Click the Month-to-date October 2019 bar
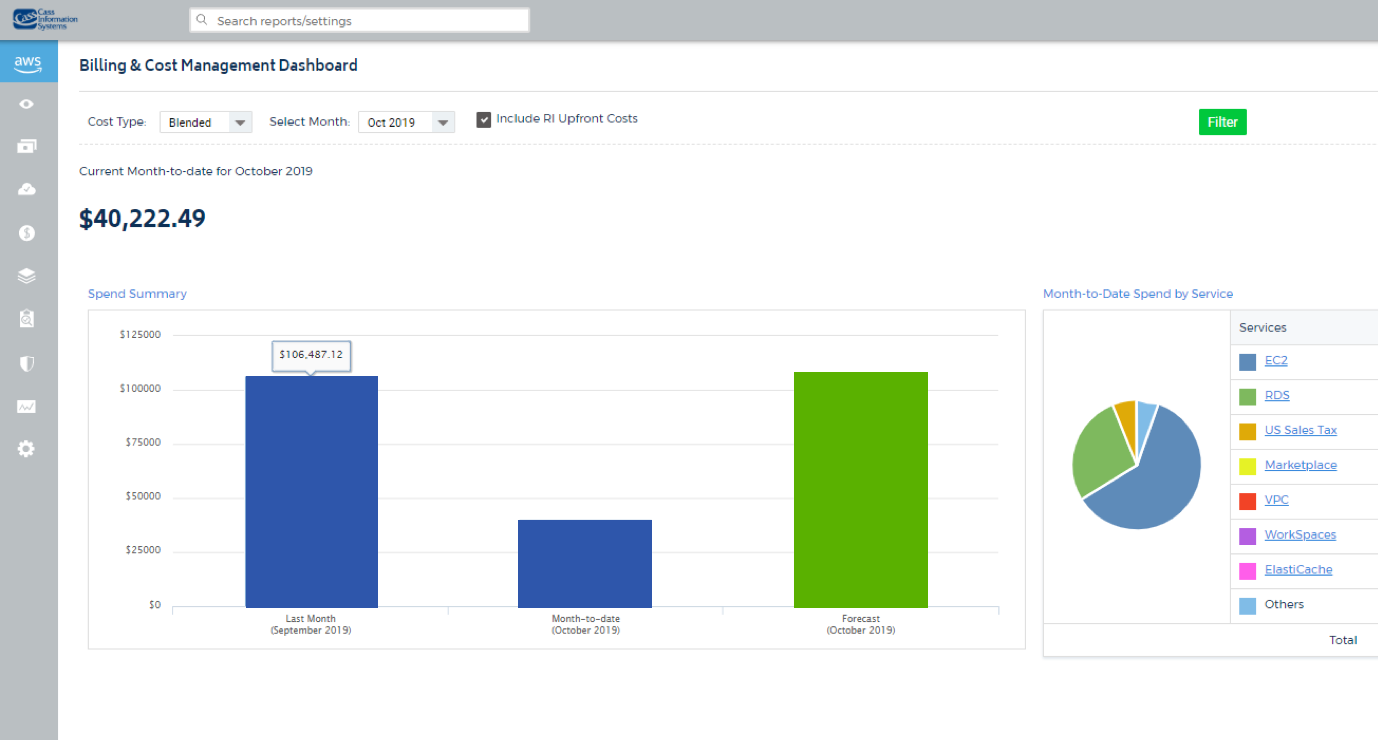 pos(585,564)
